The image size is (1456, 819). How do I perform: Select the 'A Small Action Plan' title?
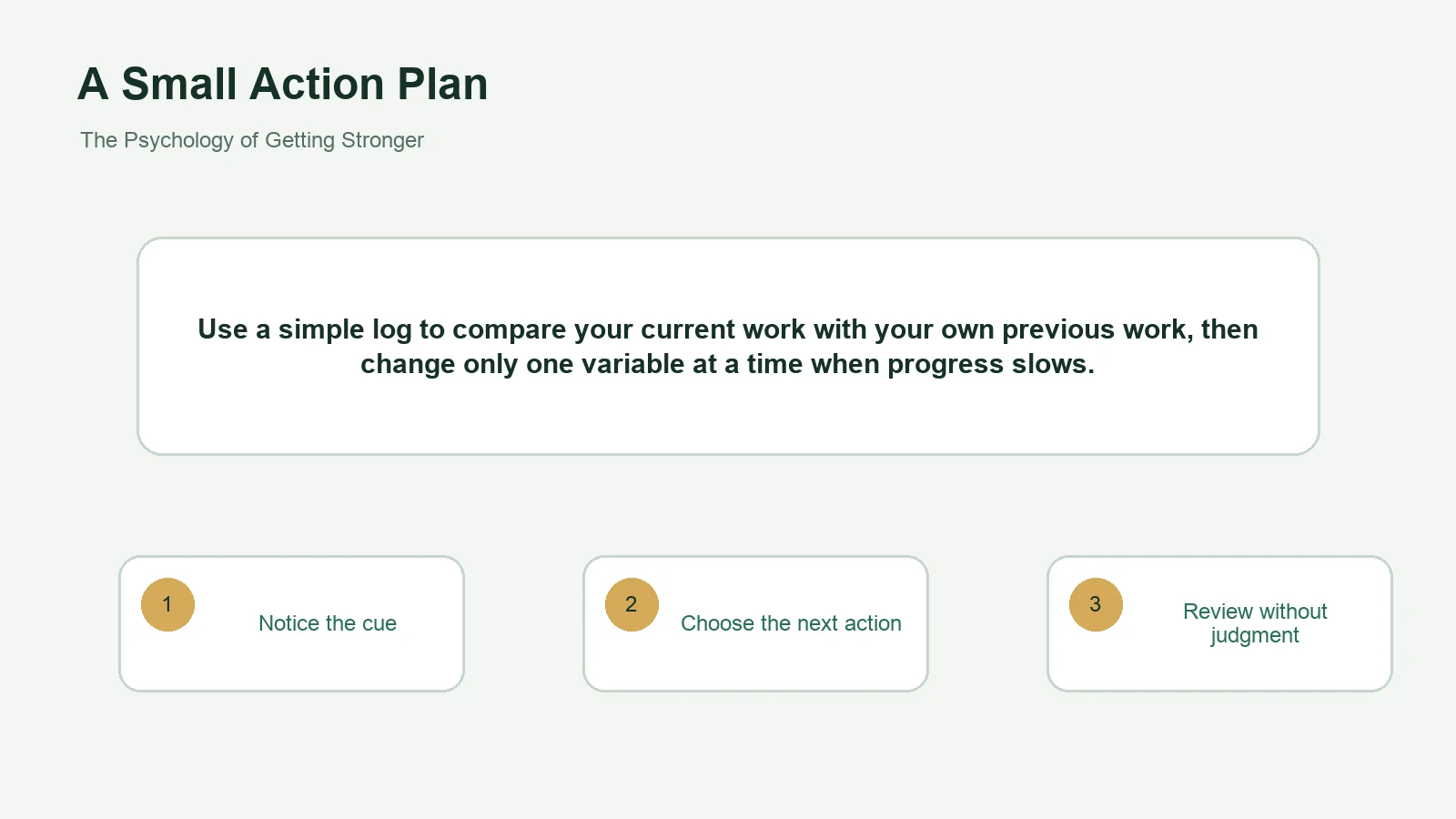tap(283, 84)
